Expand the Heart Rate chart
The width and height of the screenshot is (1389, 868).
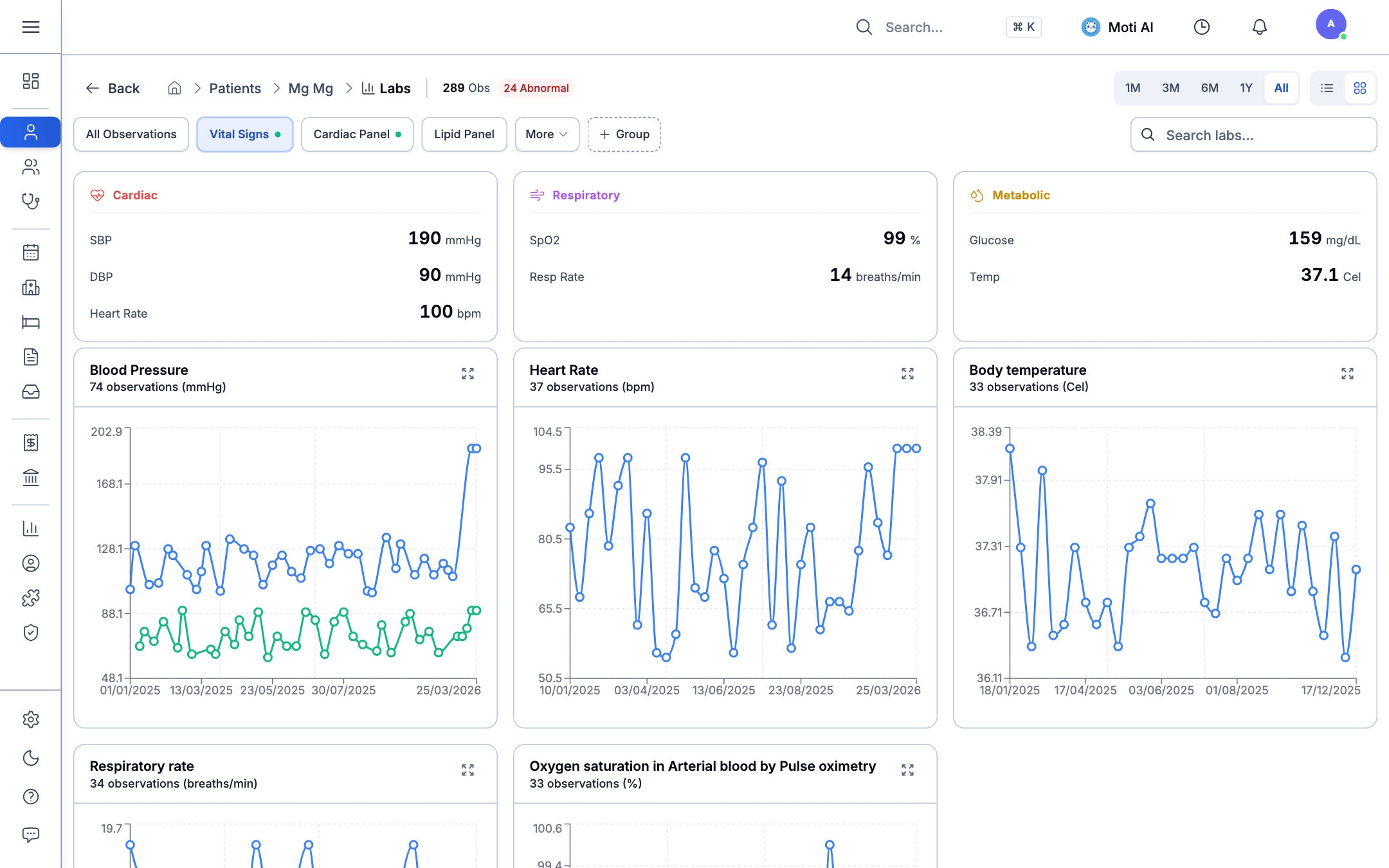[x=907, y=374]
